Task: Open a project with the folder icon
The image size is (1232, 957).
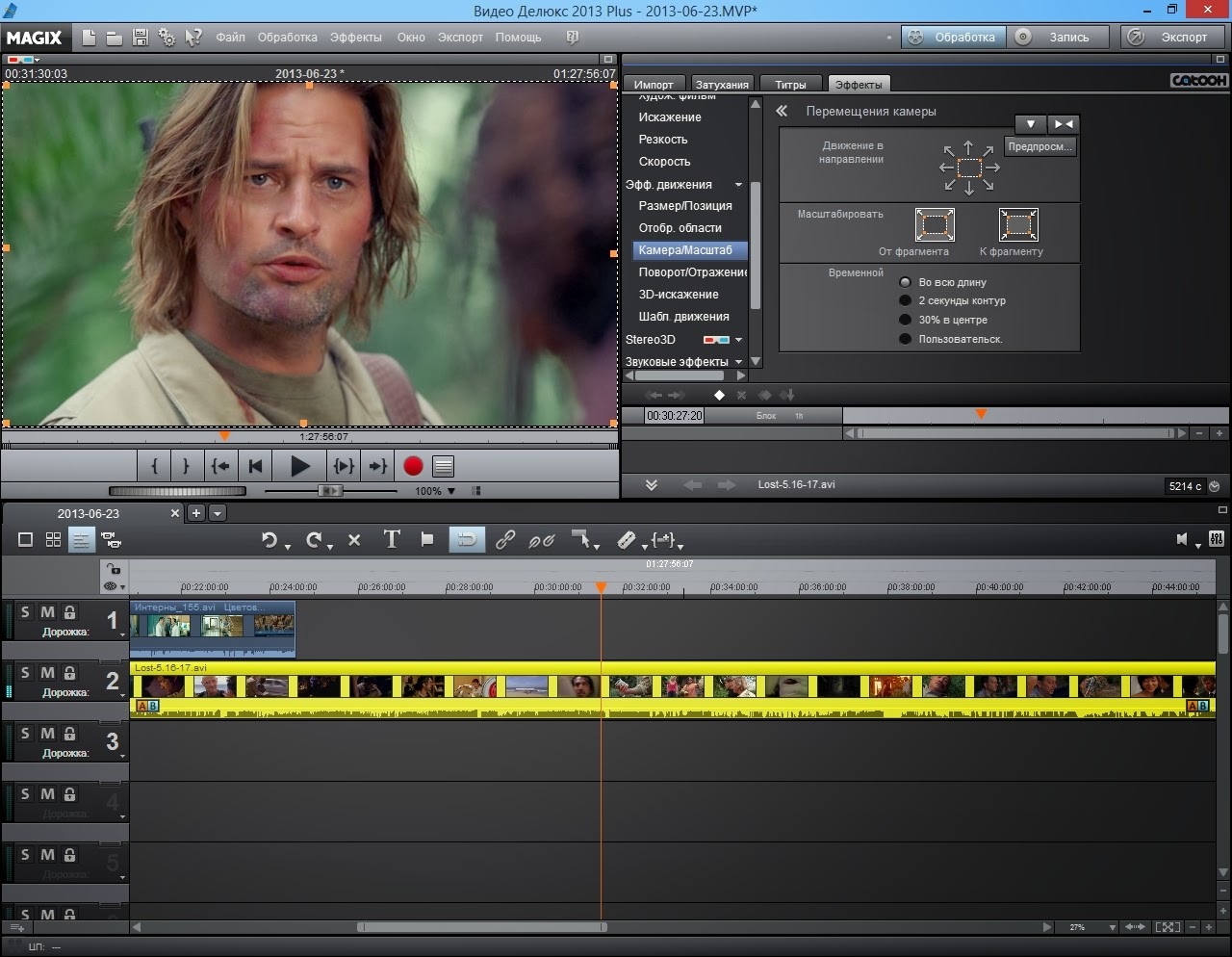Action: [114, 38]
